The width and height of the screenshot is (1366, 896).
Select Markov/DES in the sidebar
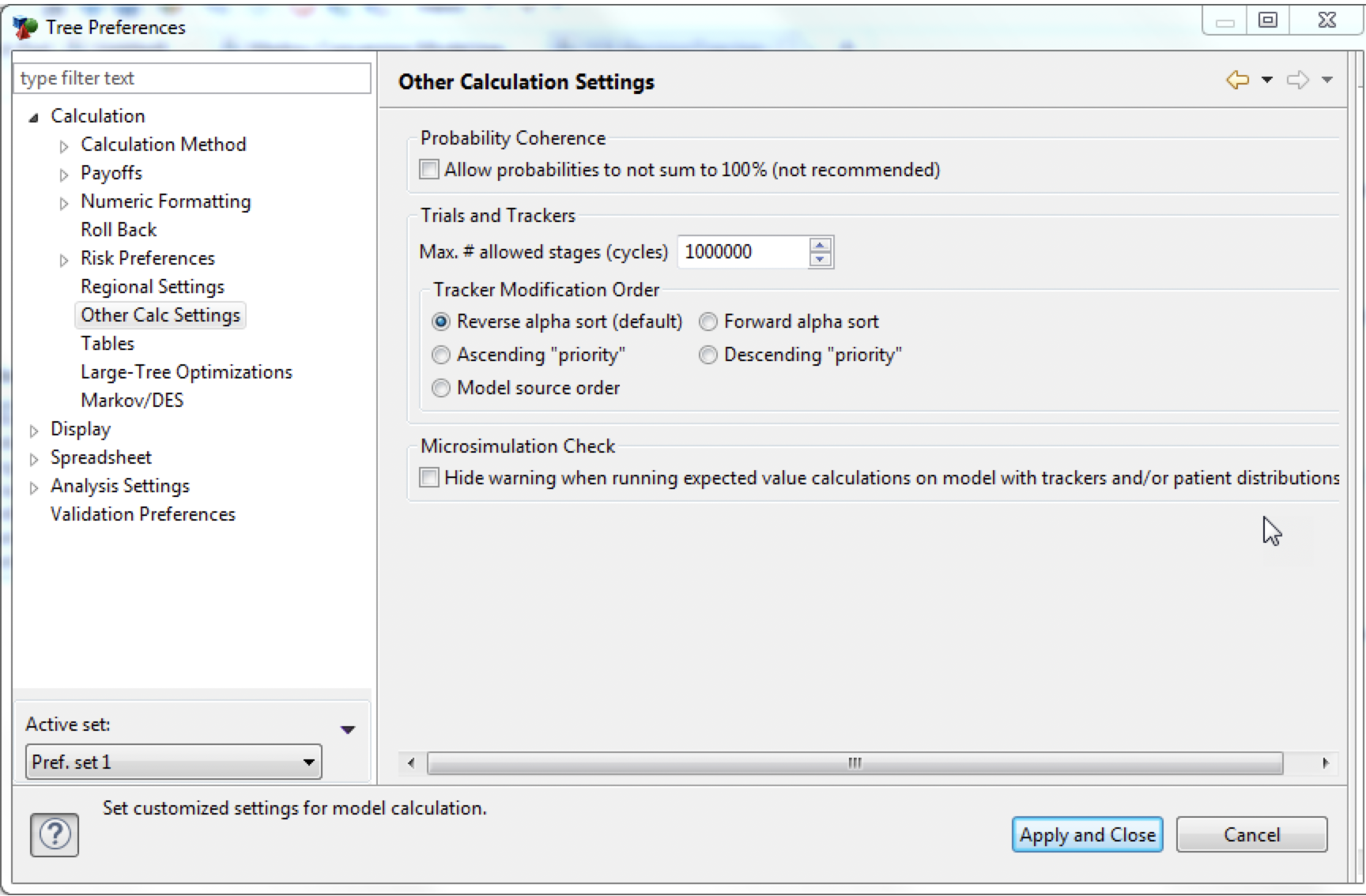[x=132, y=400]
